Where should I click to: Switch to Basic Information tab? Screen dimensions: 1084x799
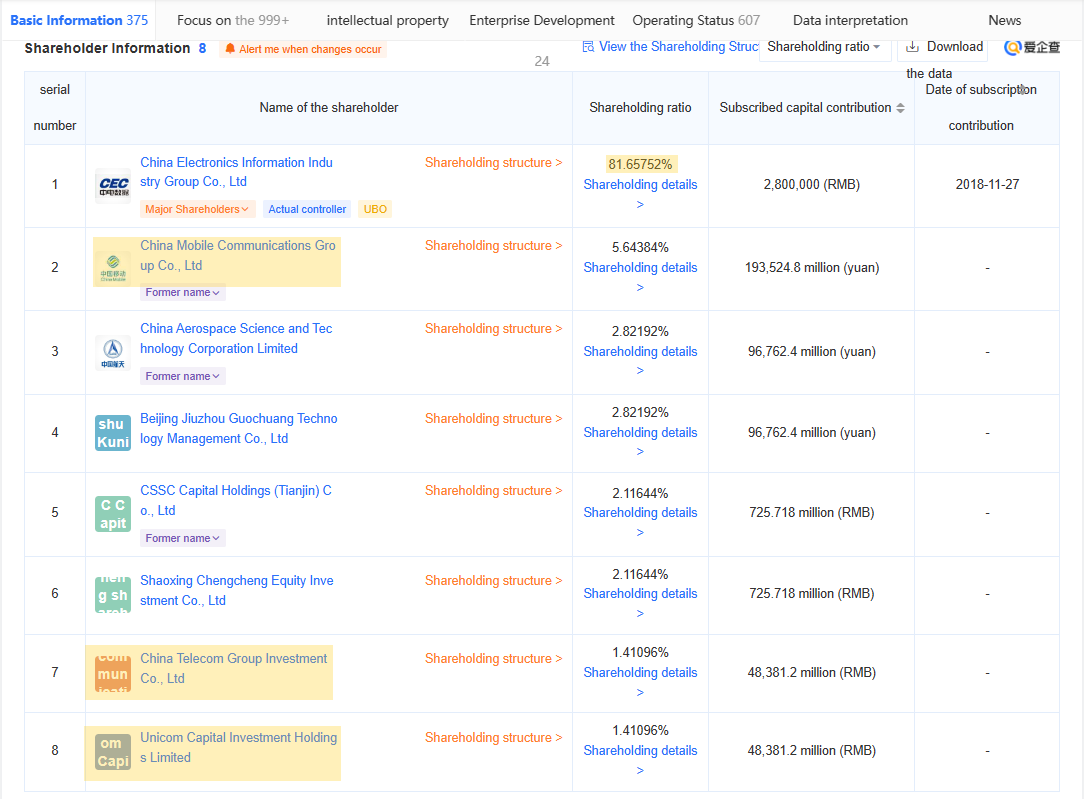coord(79,20)
